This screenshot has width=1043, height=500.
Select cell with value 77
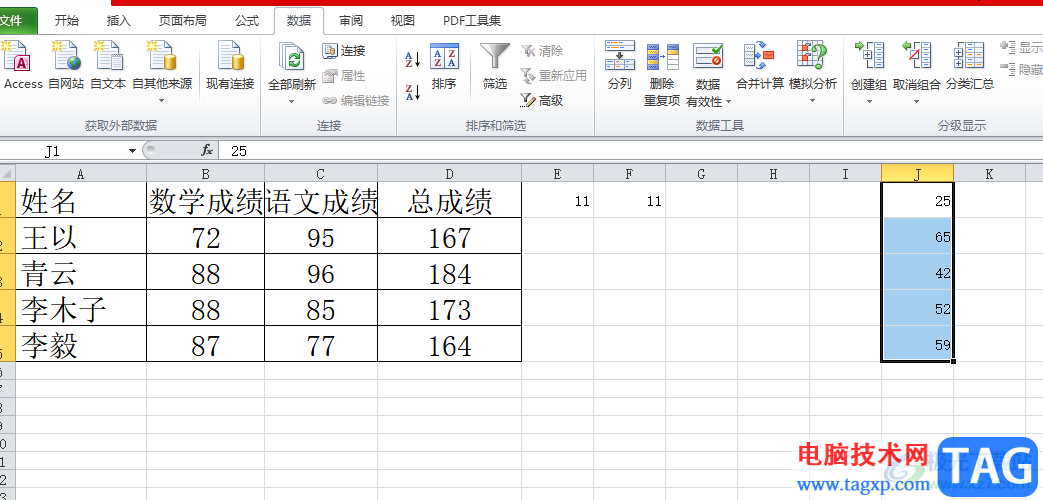pyautogui.click(x=321, y=344)
